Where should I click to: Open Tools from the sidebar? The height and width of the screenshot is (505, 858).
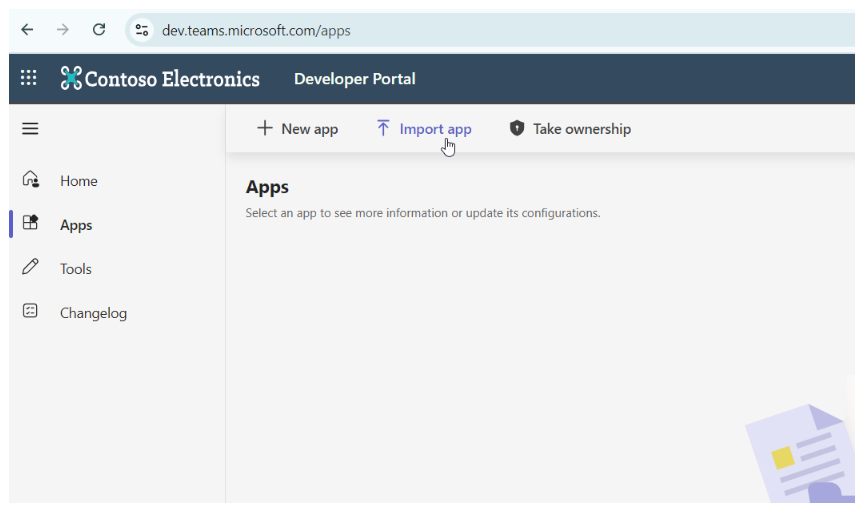pyautogui.click(x=76, y=269)
